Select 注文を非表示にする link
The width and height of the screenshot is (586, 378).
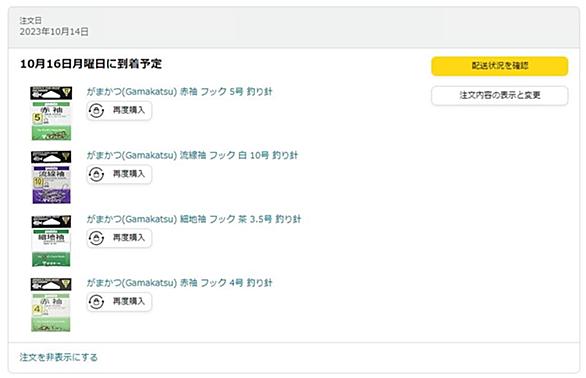click(x=58, y=357)
